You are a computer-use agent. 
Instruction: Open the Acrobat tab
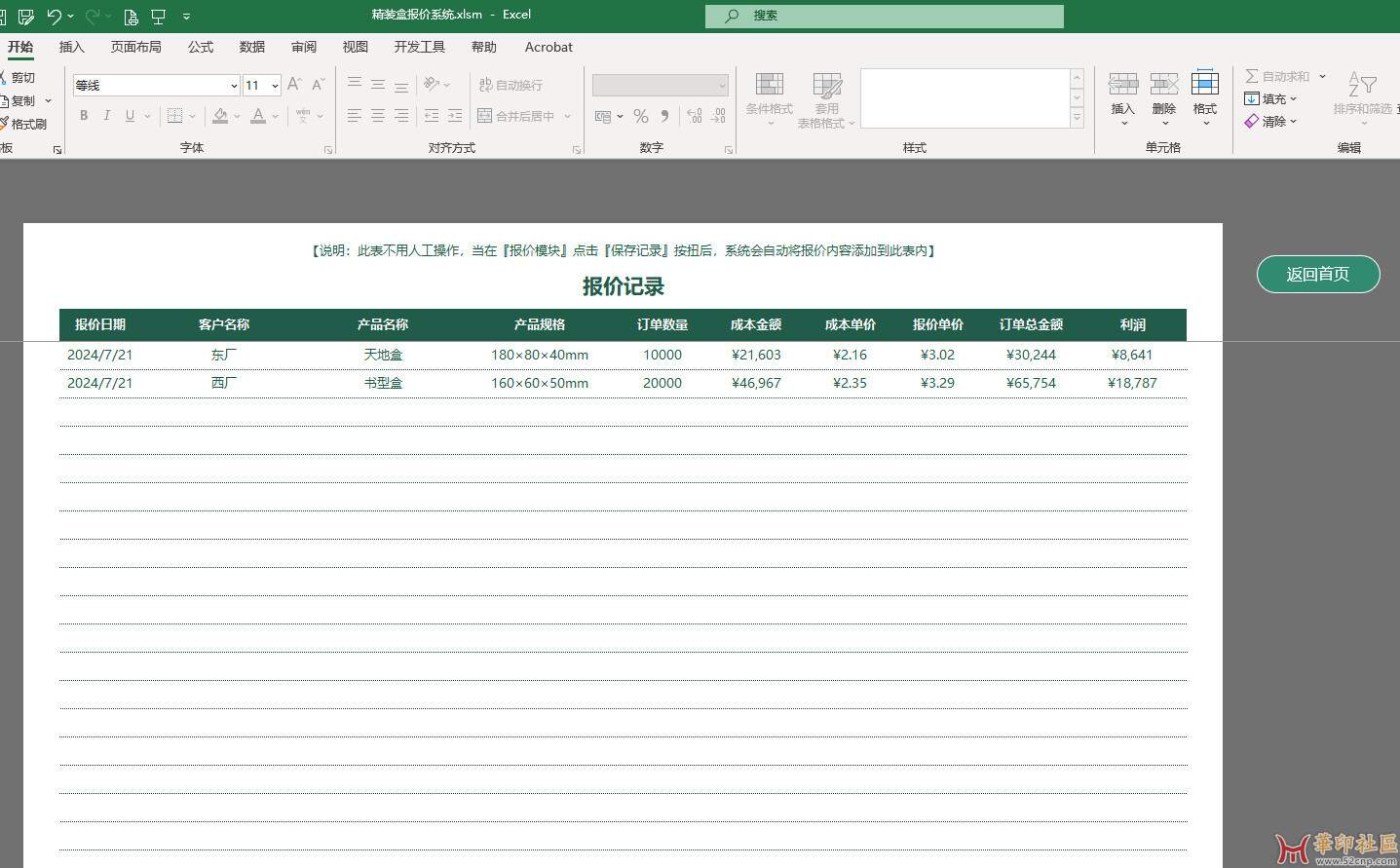point(549,47)
